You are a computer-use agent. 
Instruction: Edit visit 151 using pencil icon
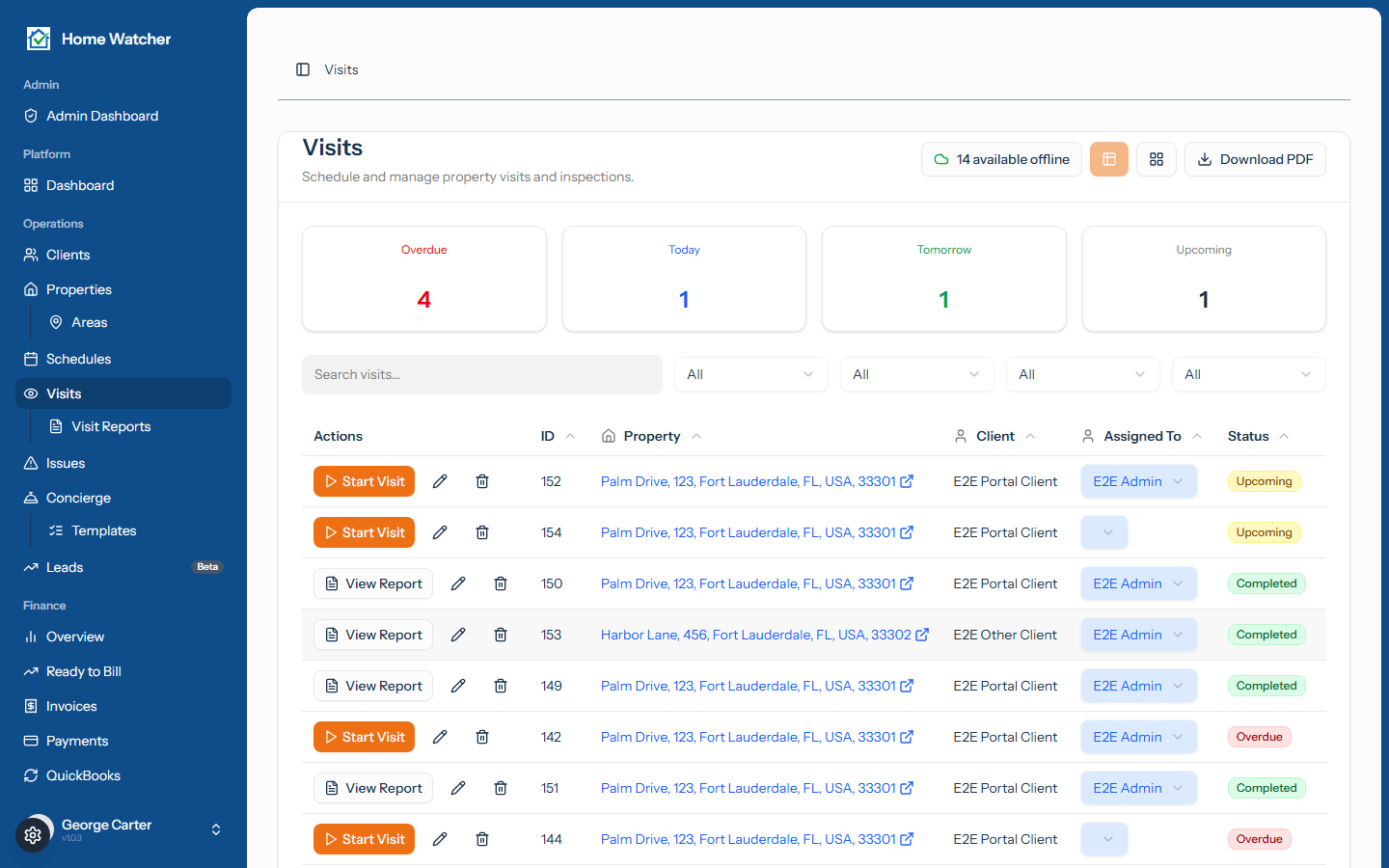tap(458, 788)
